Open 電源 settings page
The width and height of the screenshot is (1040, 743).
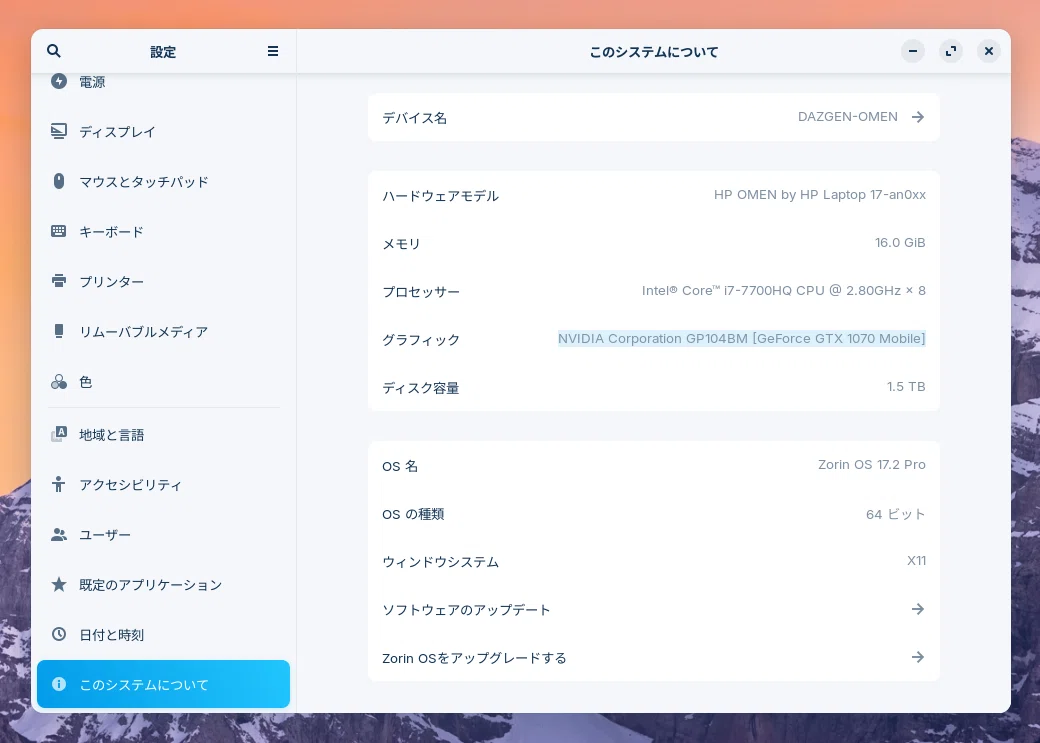[x=163, y=82]
